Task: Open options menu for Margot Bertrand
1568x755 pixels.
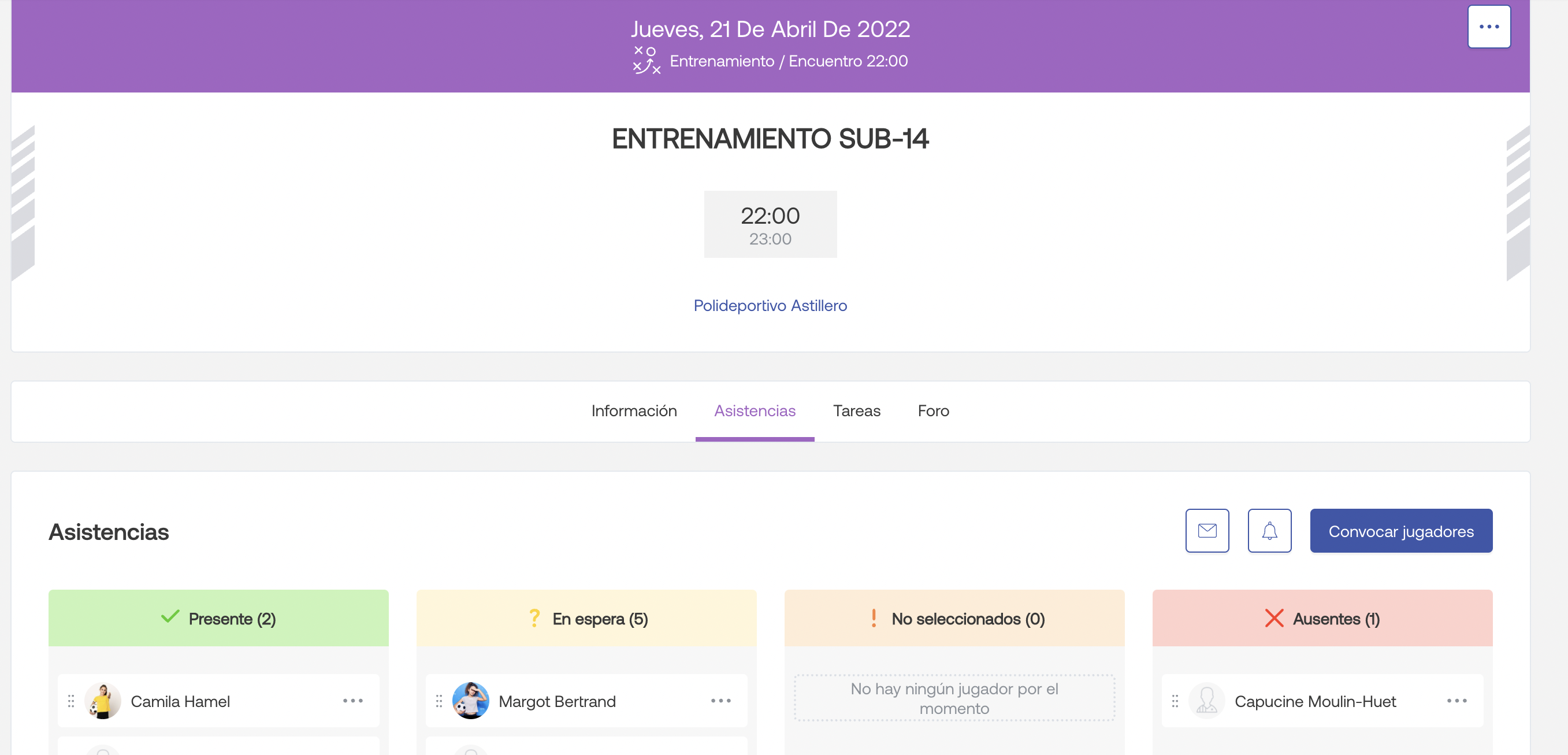Action: pos(720,701)
